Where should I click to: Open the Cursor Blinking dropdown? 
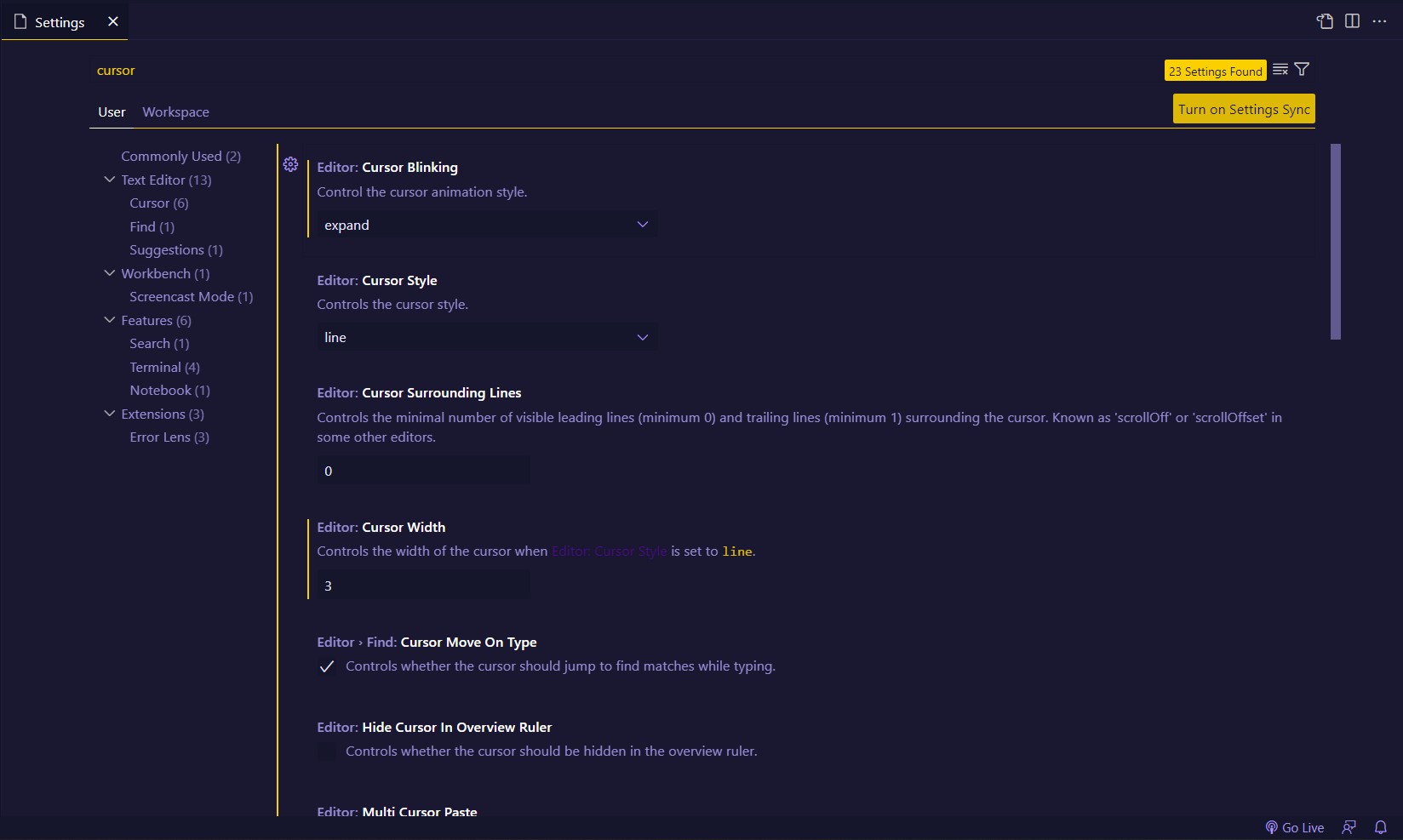click(487, 225)
